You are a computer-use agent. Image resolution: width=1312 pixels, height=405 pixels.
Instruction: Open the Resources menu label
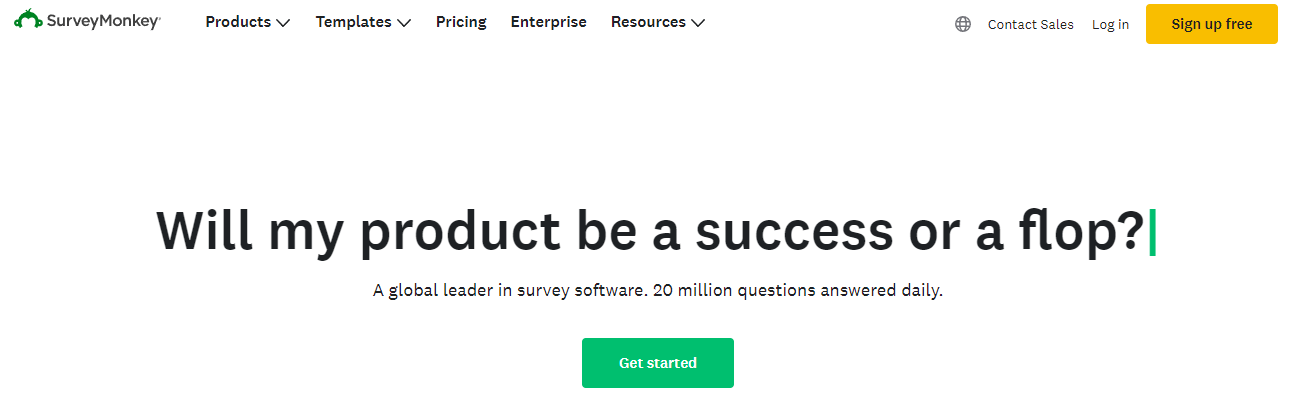[x=648, y=22]
